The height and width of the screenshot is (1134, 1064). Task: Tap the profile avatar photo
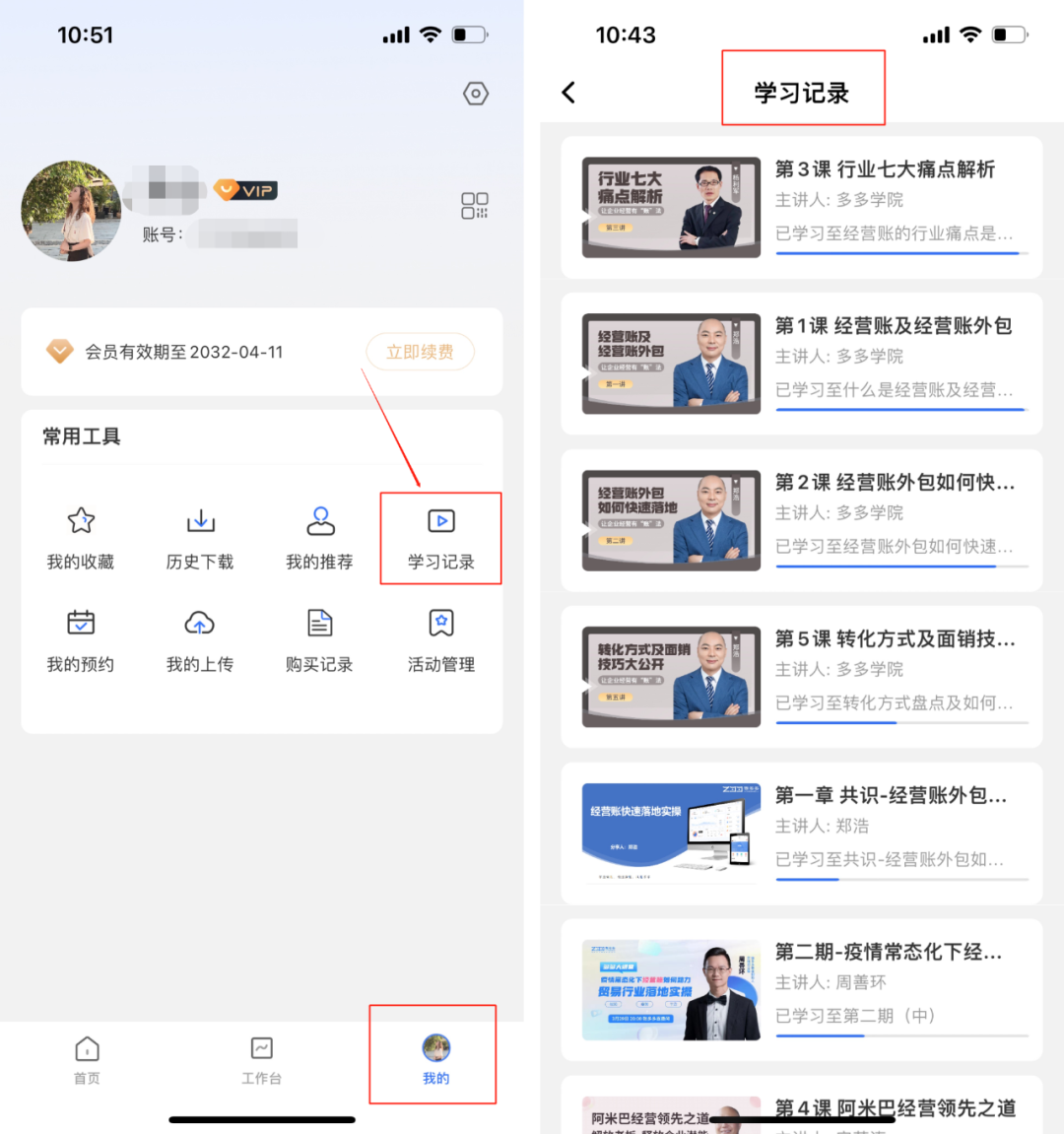(x=71, y=211)
